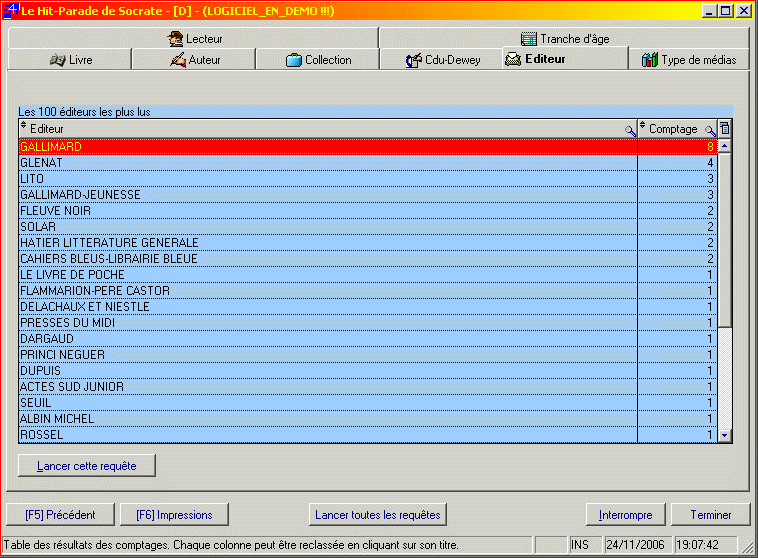758x558 pixels.
Task: Click the Editeur column header
Action: coord(328,129)
